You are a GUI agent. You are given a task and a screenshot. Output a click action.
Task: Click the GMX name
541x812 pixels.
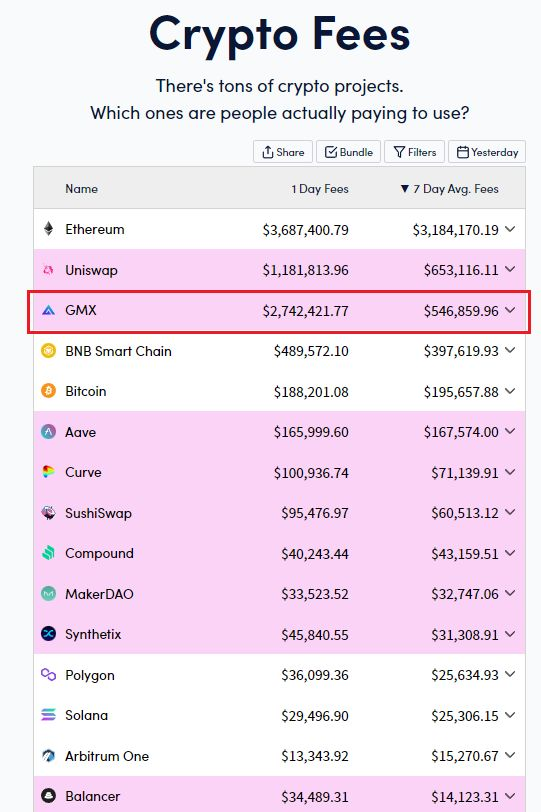[81, 310]
